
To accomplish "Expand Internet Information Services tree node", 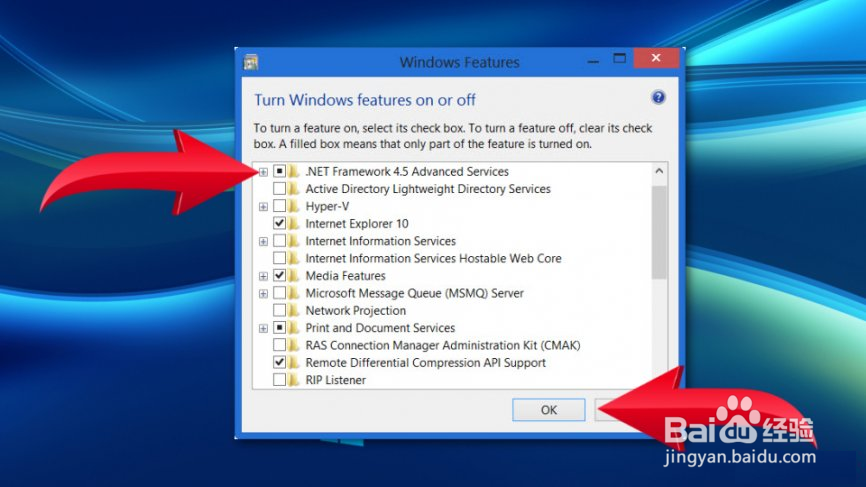I will (263, 242).
